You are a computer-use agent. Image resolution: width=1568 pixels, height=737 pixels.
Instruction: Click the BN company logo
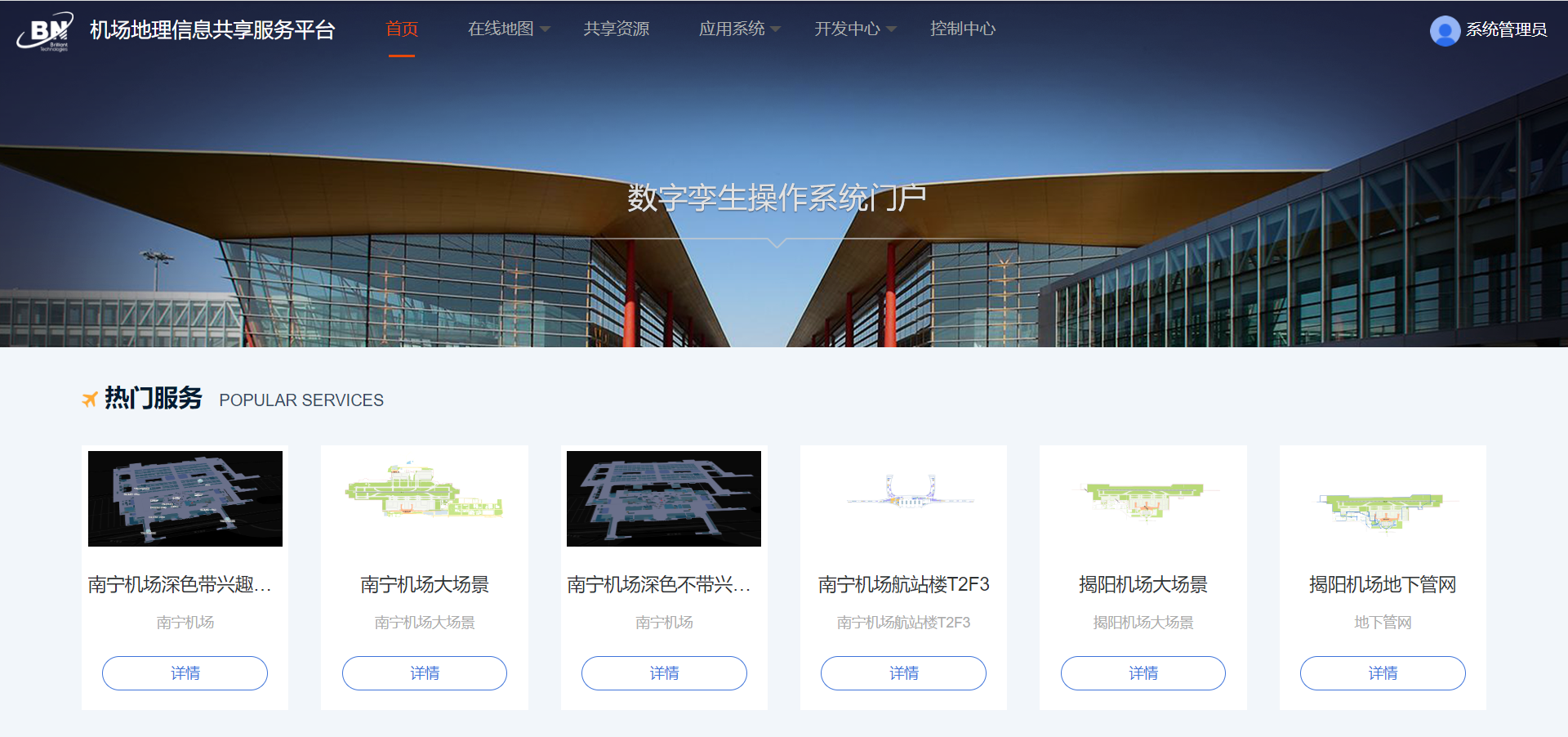46,31
